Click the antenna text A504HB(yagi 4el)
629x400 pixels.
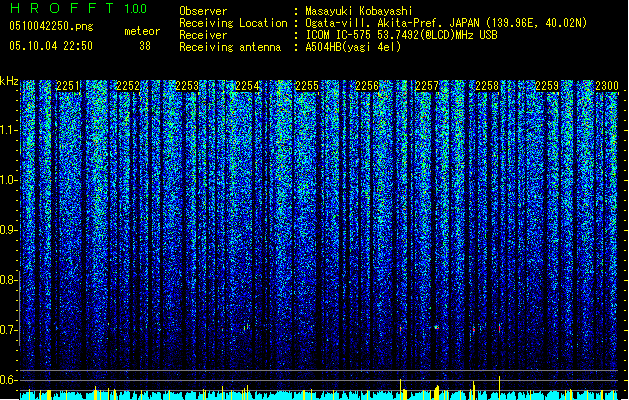pos(353,47)
